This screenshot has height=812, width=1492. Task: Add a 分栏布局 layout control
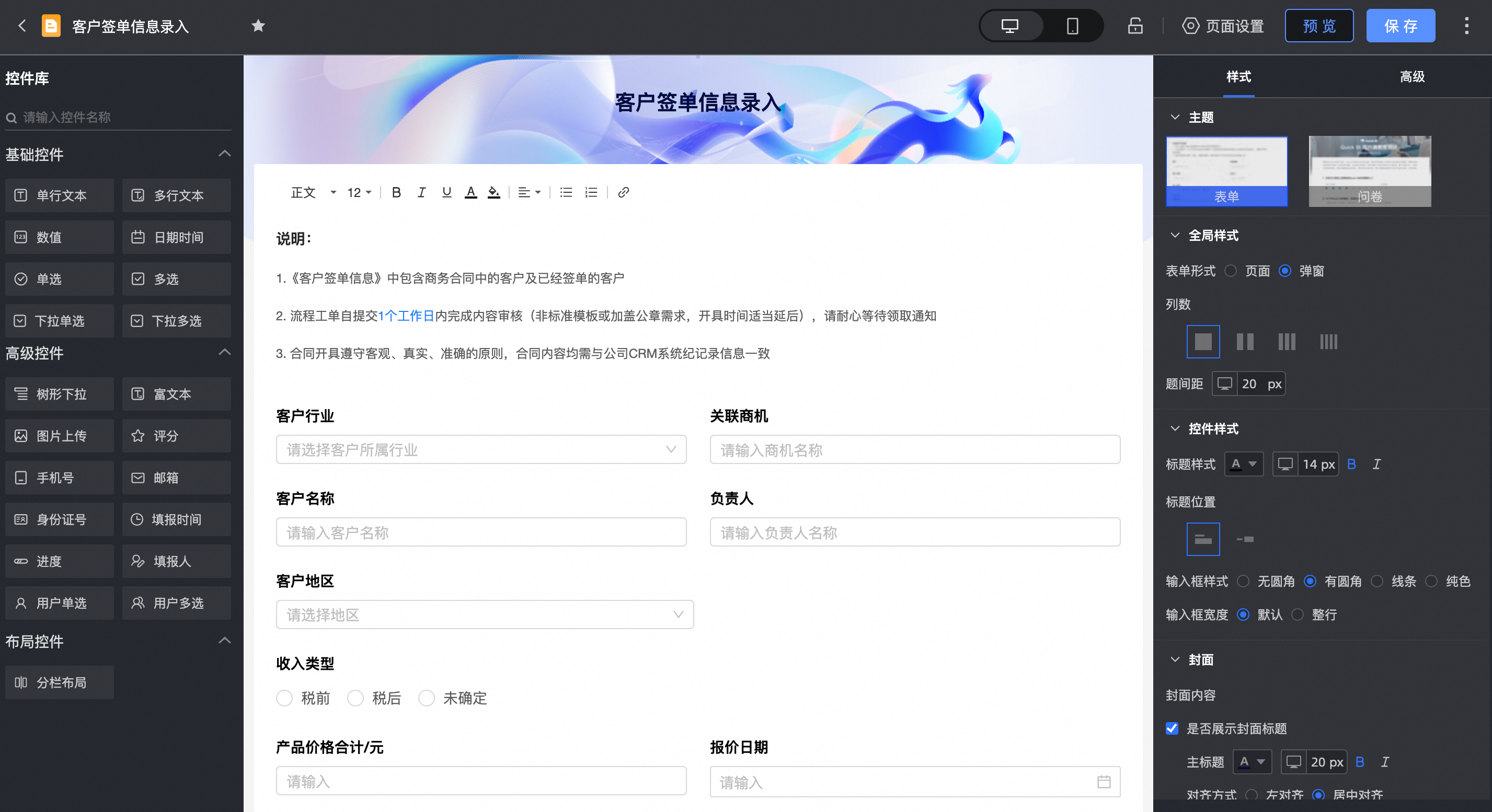59,682
